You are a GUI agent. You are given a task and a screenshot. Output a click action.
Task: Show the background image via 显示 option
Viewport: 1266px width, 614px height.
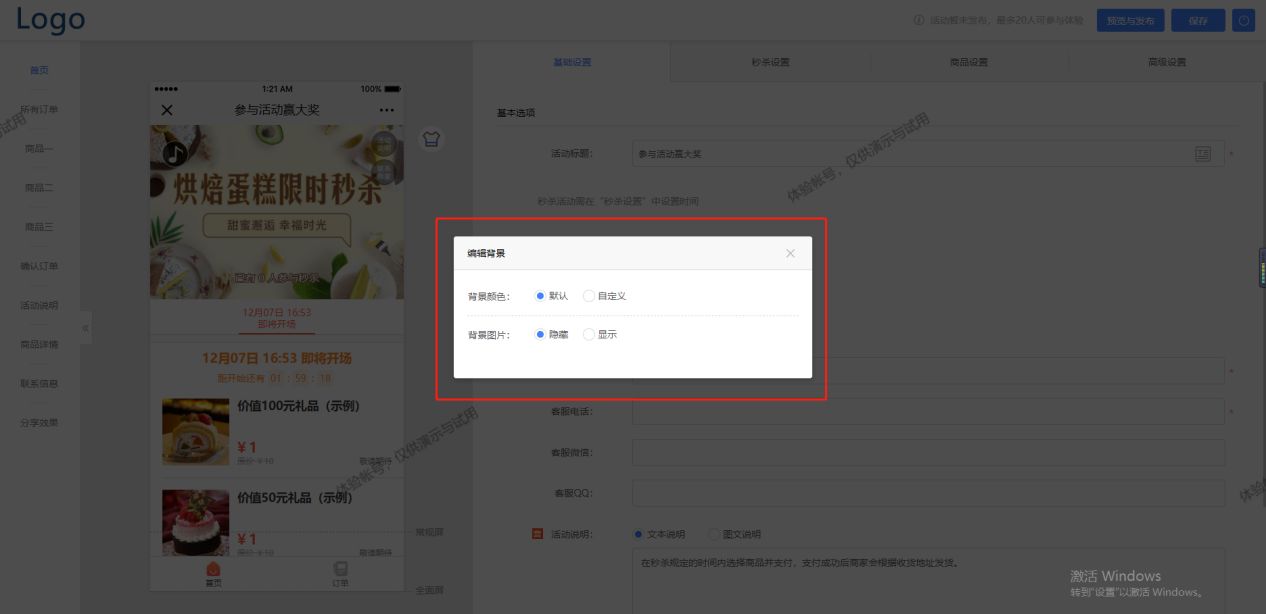tap(590, 334)
